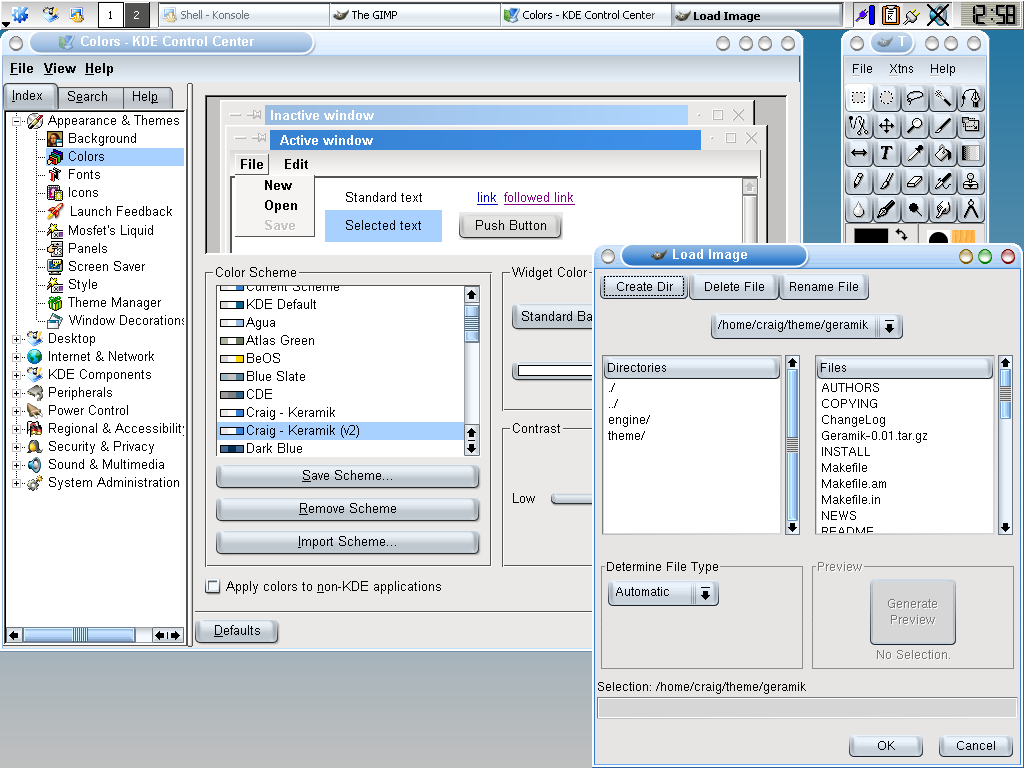Image resolution: width=1024 pixels, height=768 pixels.
Task: Select the Elliptical Select tool in GIMP toolbox
Action: (x=887, y=98)
